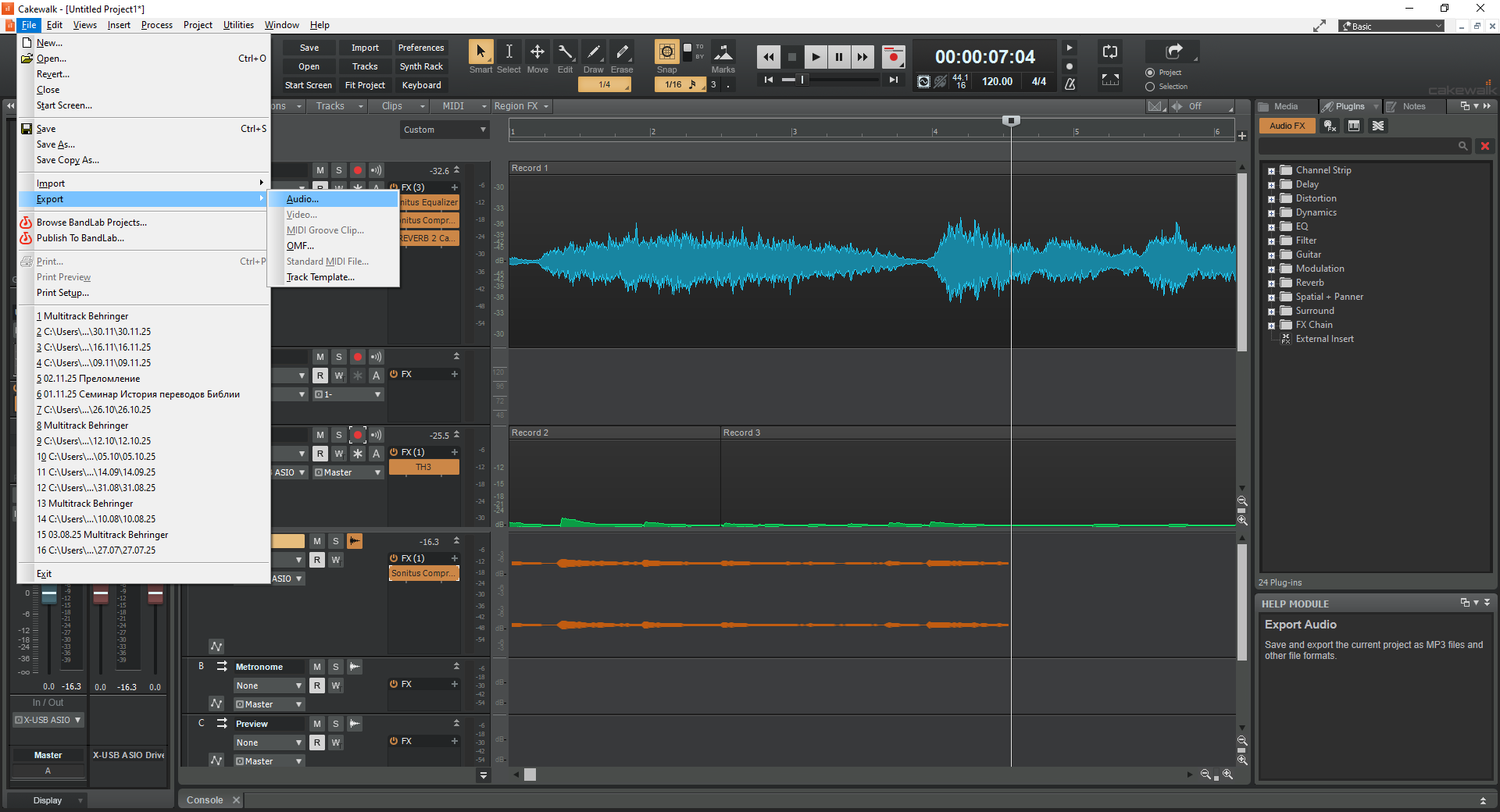
Task: Click the Stop transport button
Action: [x=792, y=57]
